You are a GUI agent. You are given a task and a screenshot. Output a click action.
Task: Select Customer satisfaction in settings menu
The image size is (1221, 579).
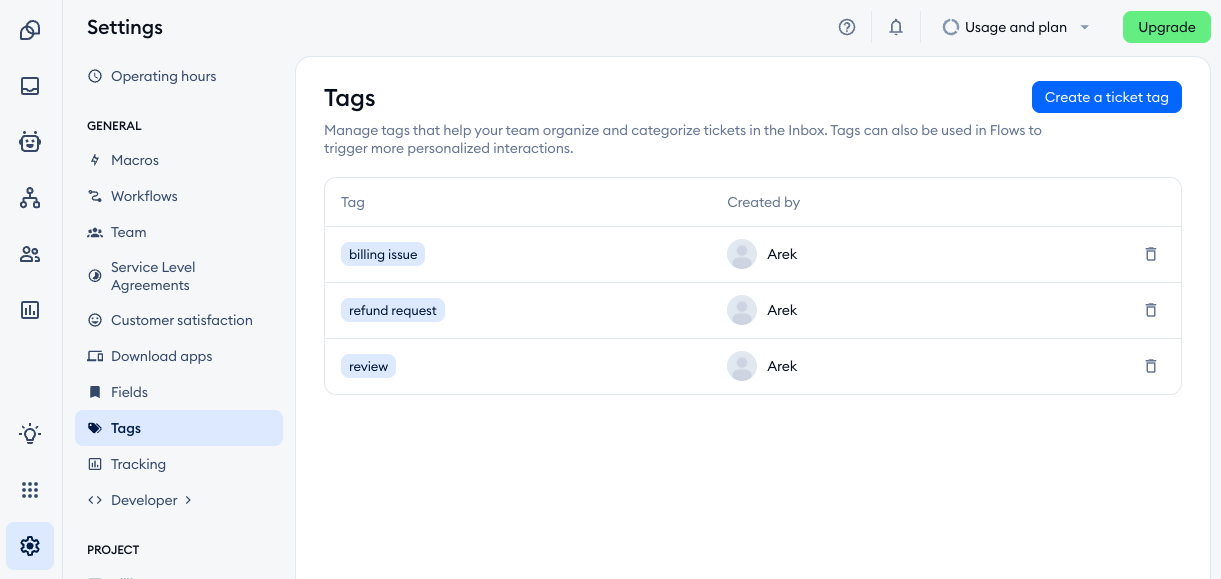coord(181,320)
